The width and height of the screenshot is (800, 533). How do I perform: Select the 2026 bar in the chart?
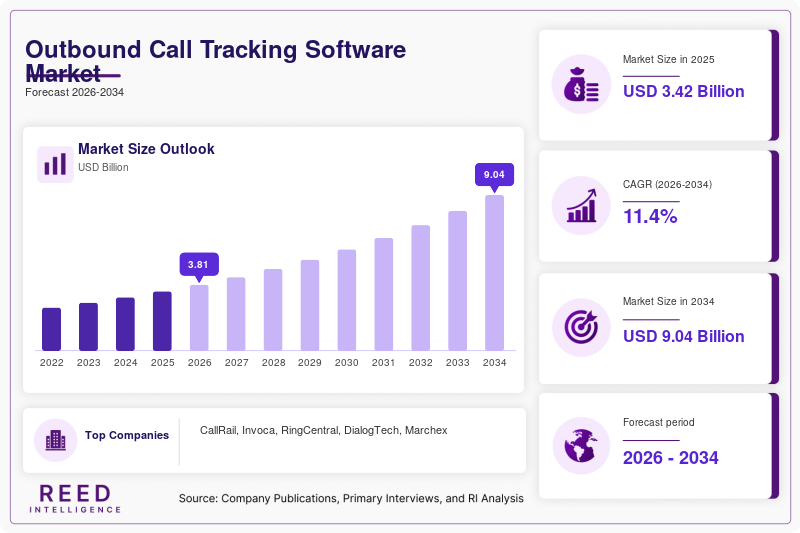(x=199, y=318)
